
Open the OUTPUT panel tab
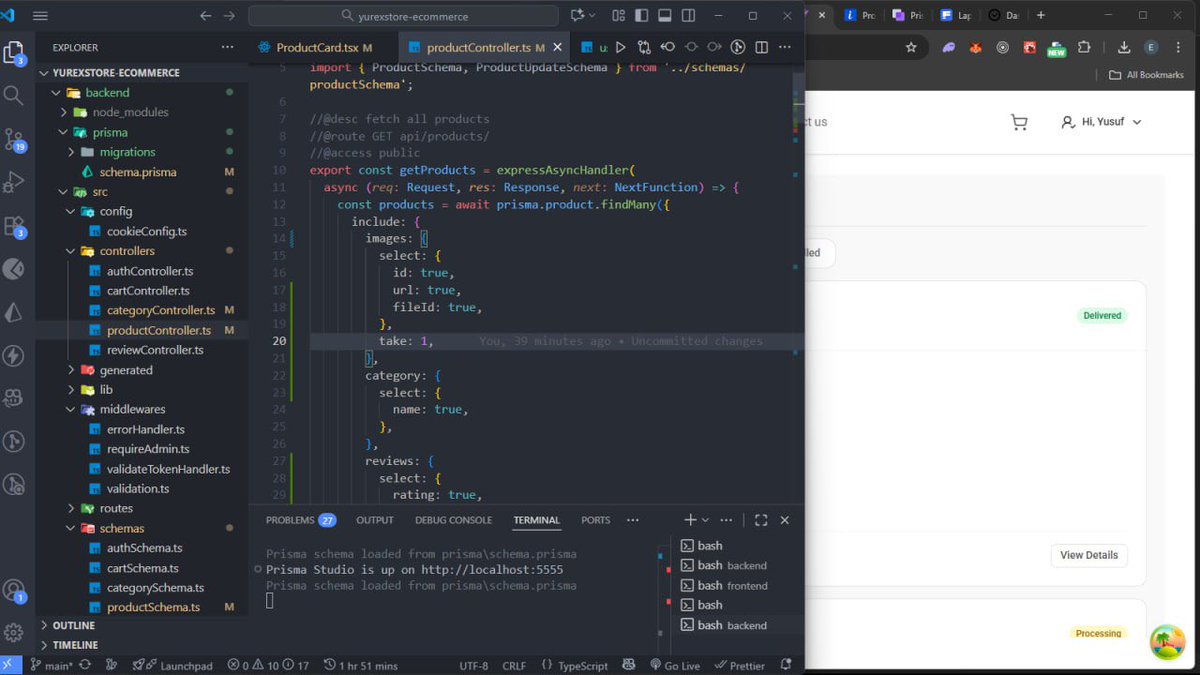pyautogui.click(x=375, y=520)
